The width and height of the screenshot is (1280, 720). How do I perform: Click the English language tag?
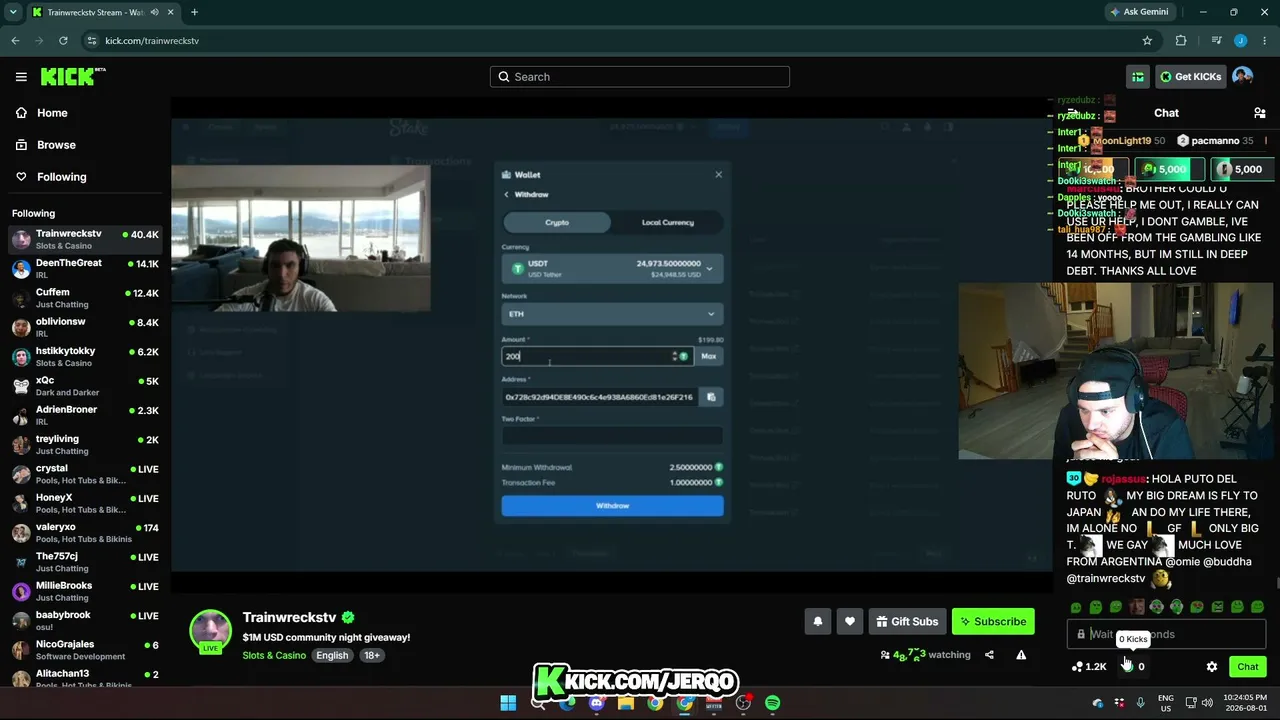tap(332, 656)
